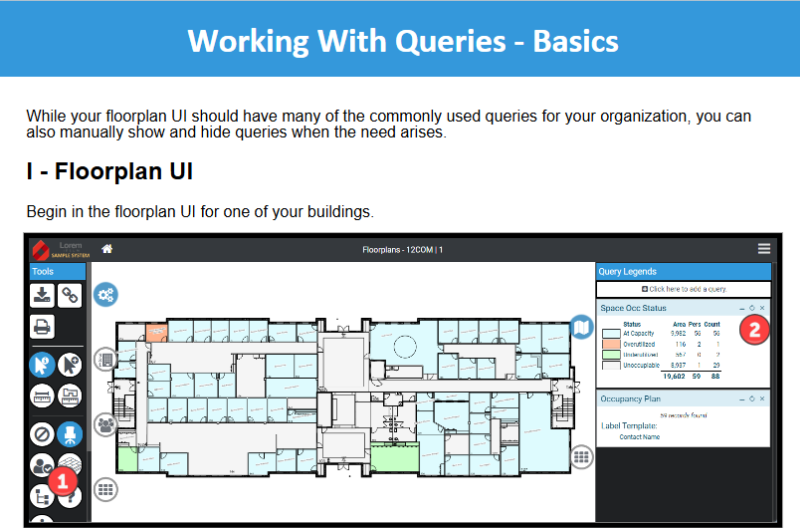800x529 pixels.
Task: Click the download tool icon
Action: (x=42, y=295)
